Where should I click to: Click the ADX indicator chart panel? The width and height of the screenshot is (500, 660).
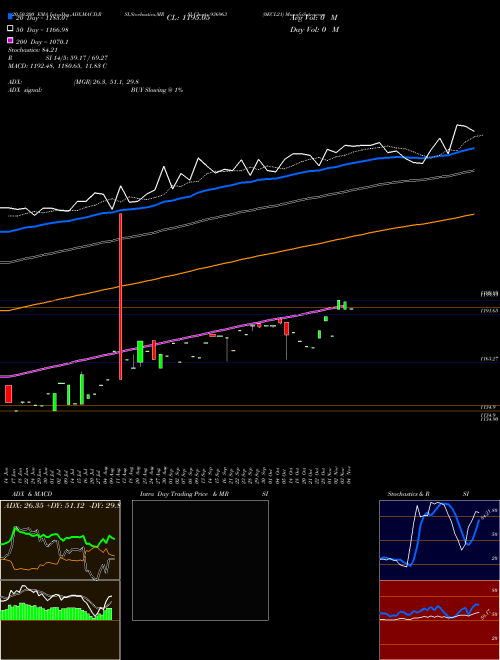point(60,540)
